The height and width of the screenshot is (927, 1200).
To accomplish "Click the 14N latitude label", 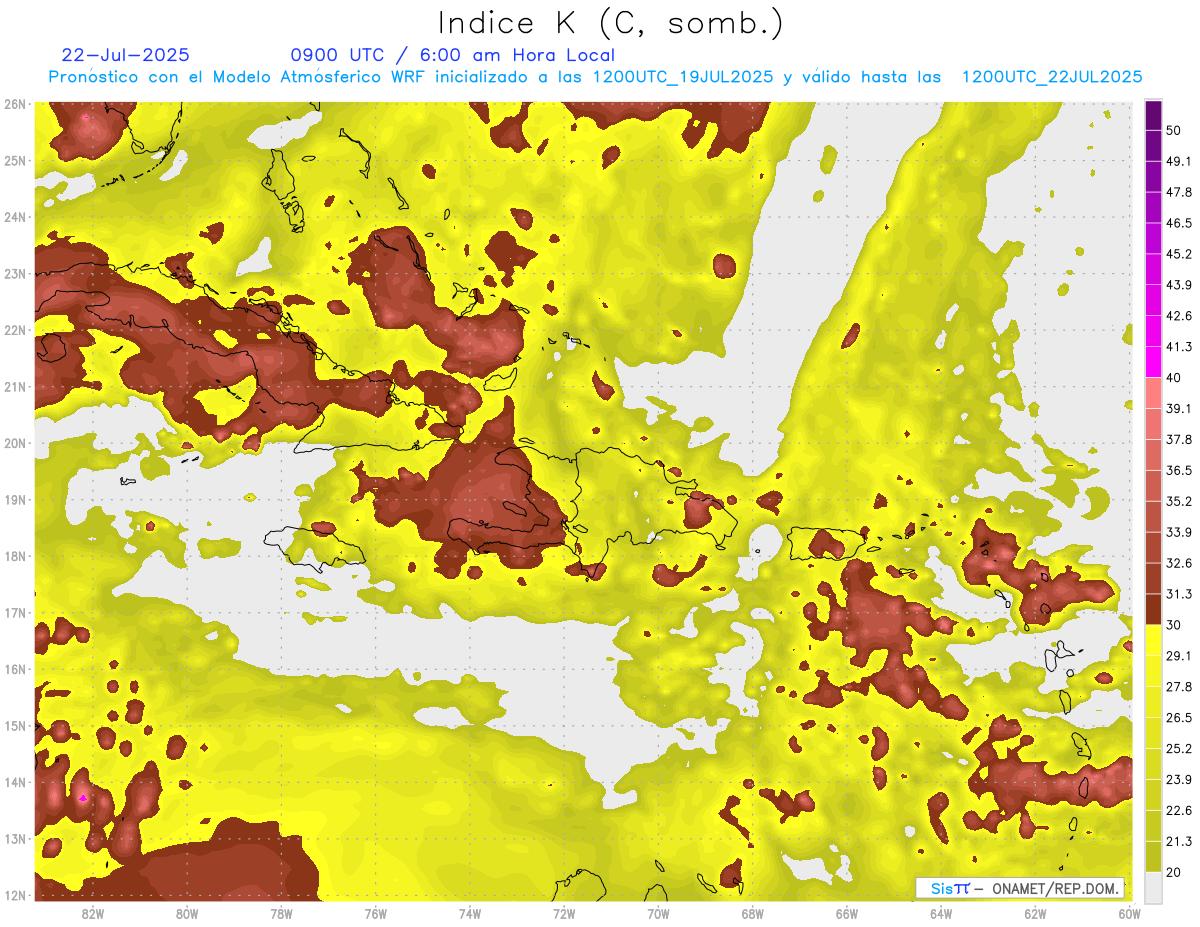I will coord(14,781).
